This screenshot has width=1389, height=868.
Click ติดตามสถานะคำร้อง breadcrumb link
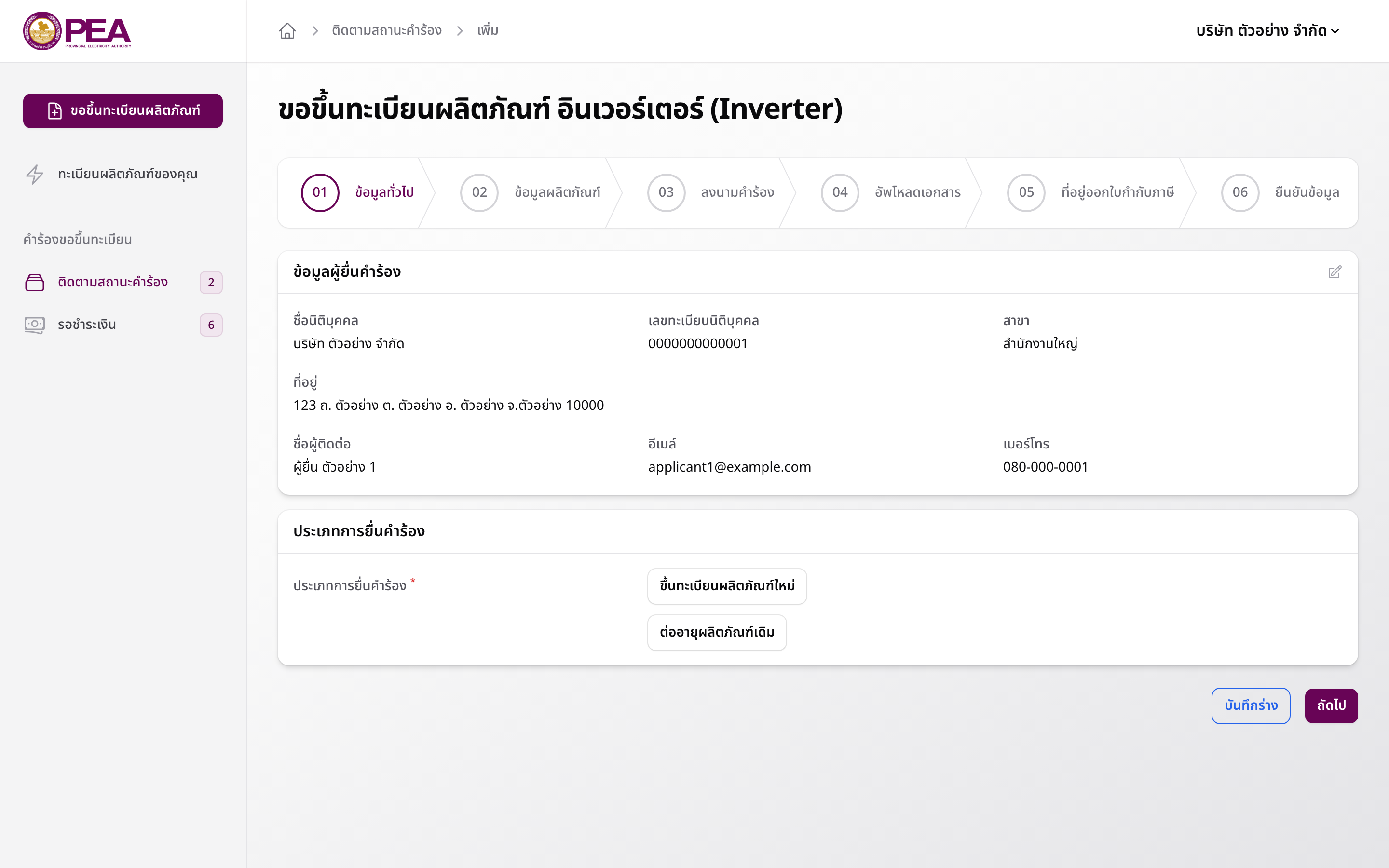[387, 30]
